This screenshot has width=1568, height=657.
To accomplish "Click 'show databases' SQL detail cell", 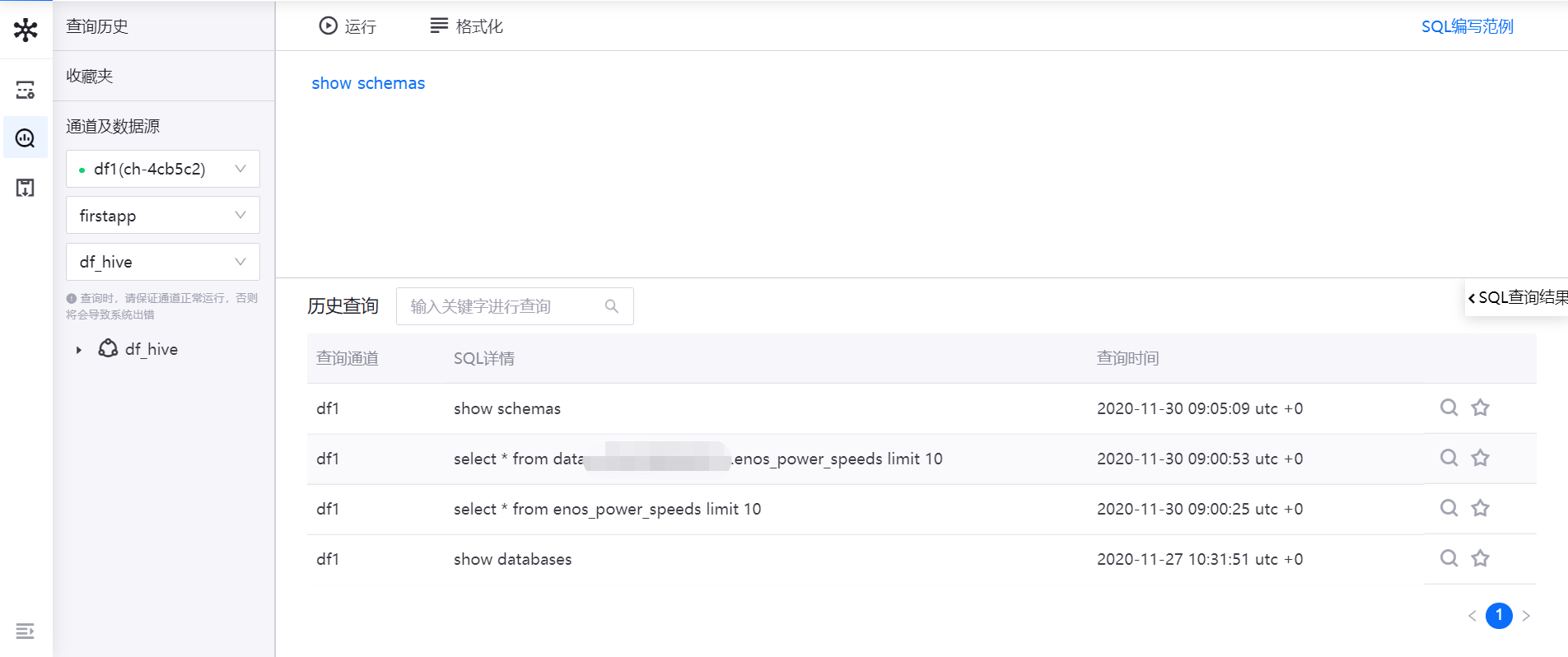I will [512, 559].
